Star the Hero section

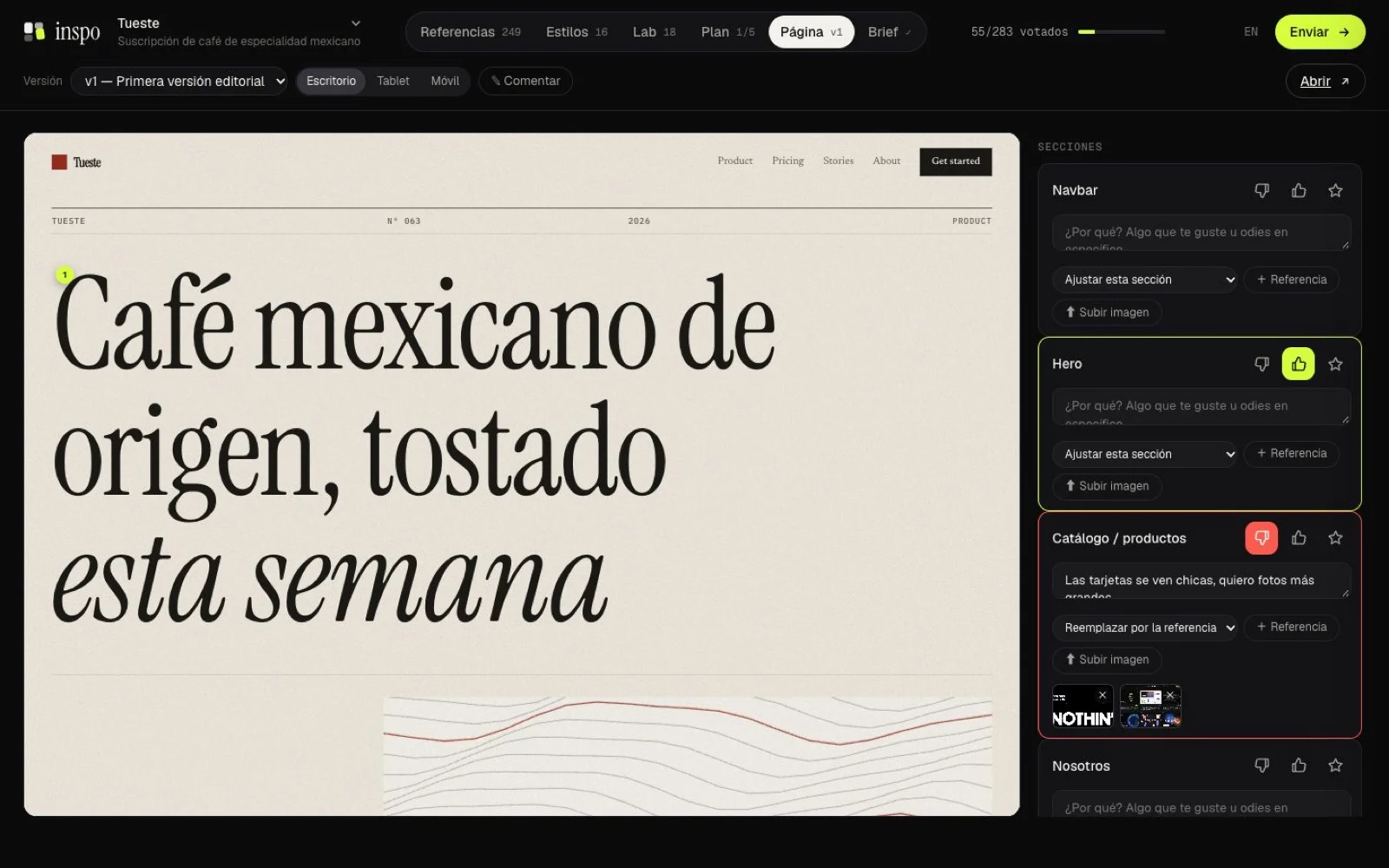coord(1335,364)
